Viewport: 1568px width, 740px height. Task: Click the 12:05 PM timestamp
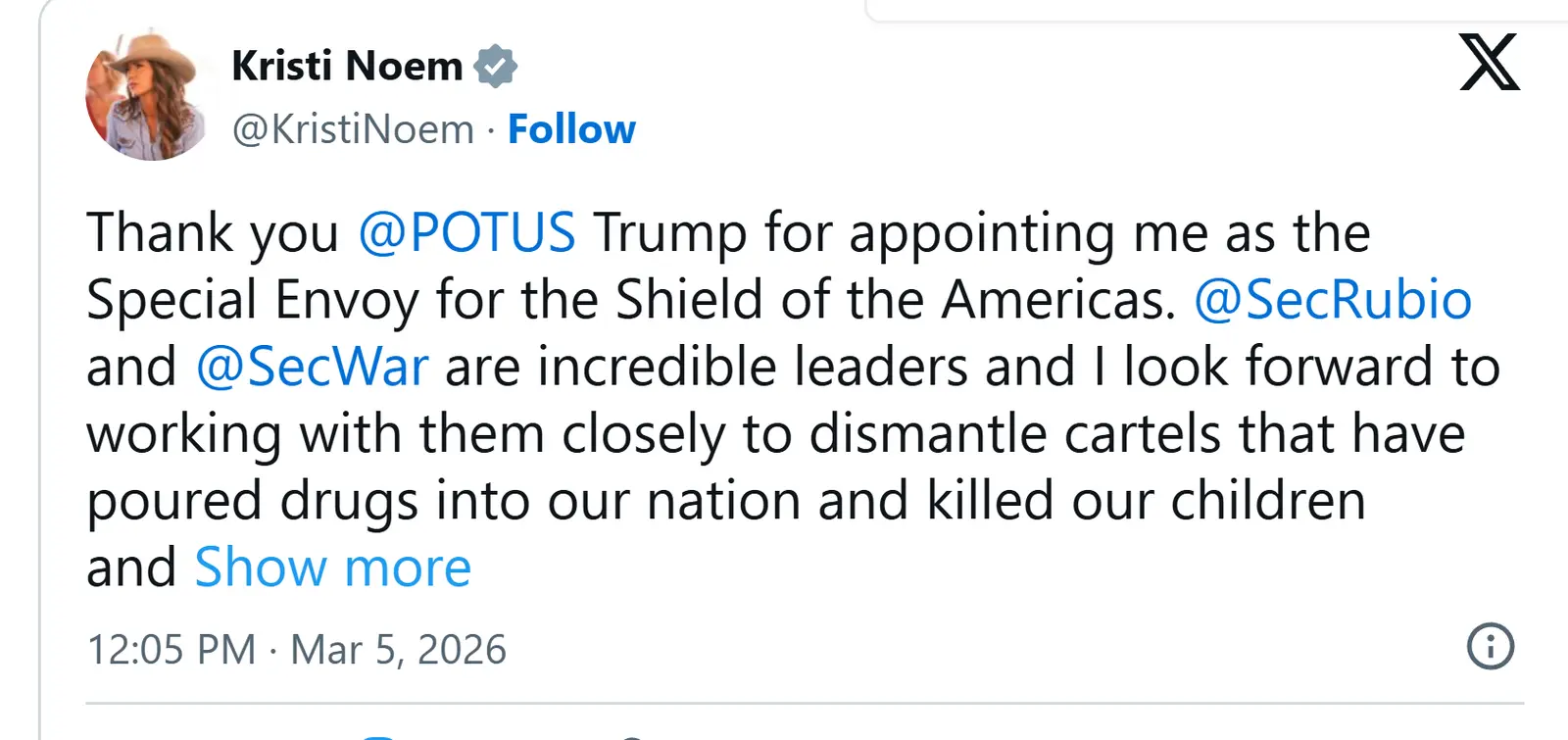point(171,650)
